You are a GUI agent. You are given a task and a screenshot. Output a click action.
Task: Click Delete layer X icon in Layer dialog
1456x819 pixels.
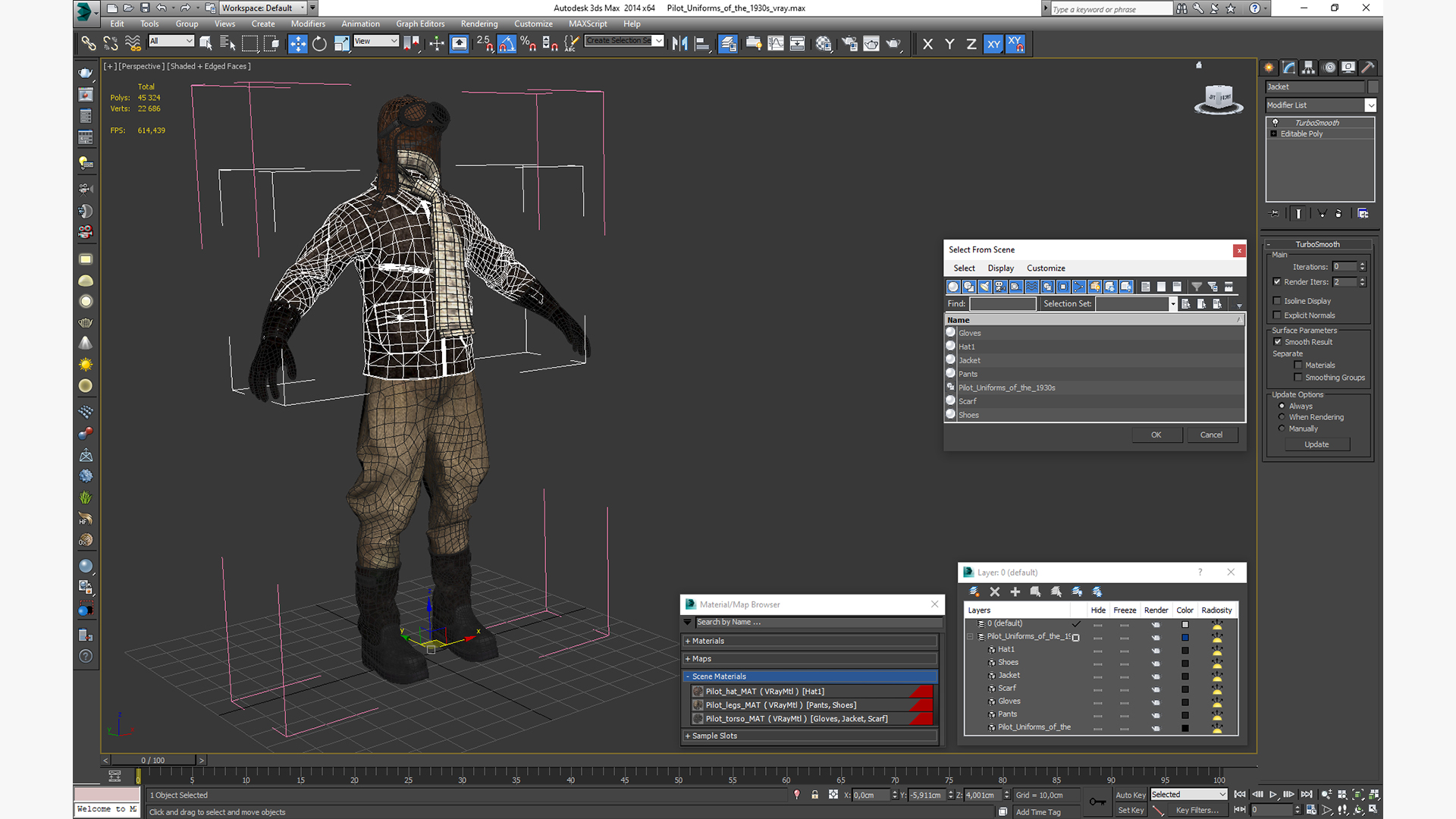click(995, 591)
